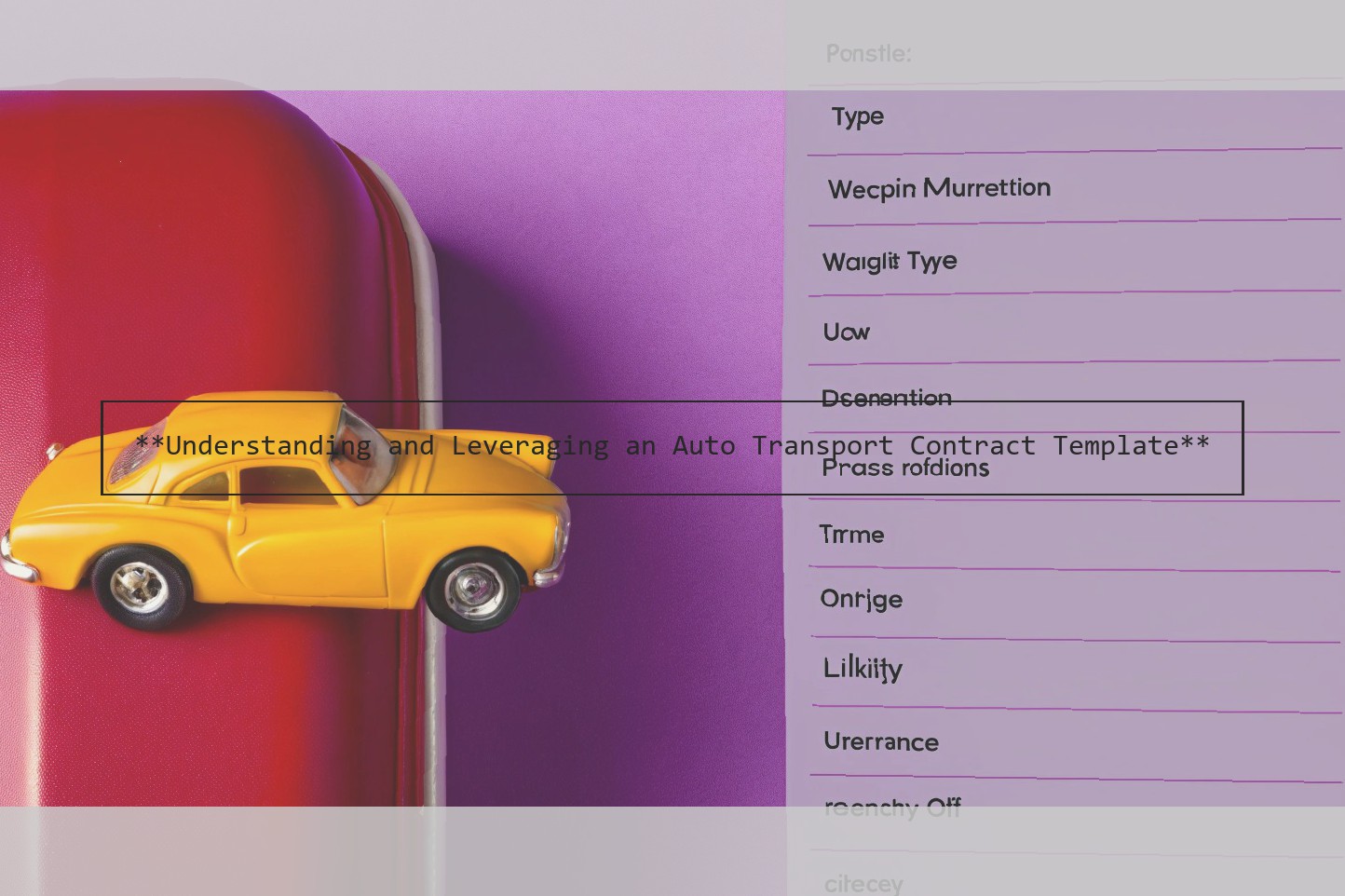1345x896 pixels.
Task: Click the 'Waiglit Tyye' row
Action: click(1075, 261)
